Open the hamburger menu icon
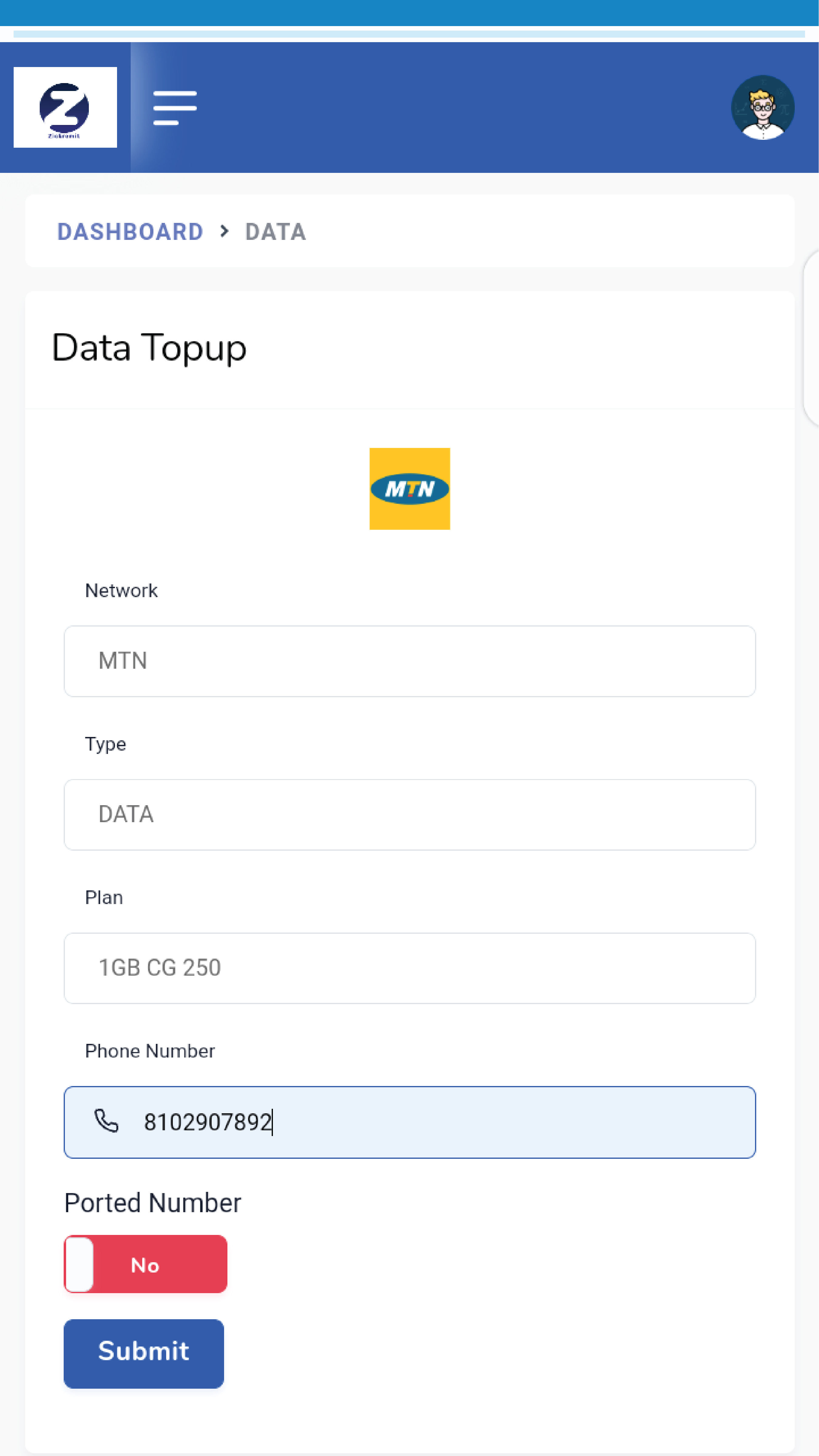Image resolution: width=819 pixels, height=1456 pixels. tap(175, 107)
